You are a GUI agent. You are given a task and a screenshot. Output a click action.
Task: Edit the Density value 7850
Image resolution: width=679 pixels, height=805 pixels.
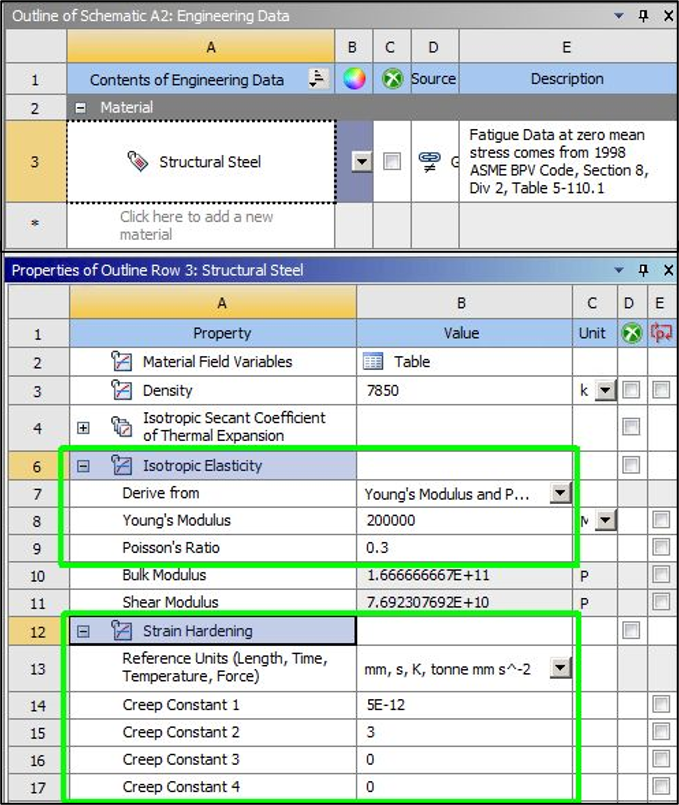pyautogui.click(x=464, y=390)
